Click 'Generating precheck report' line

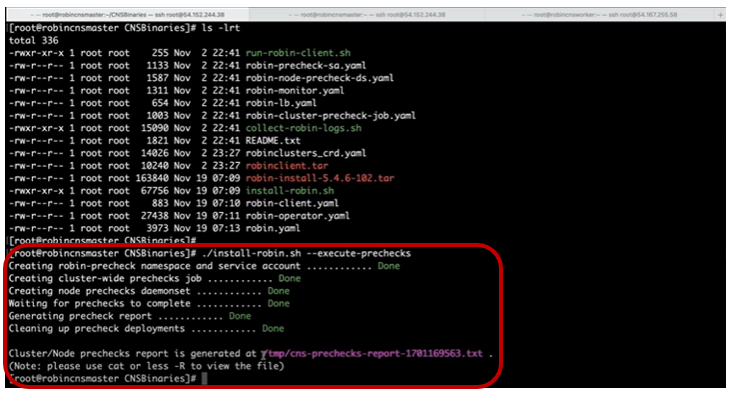[x=130, y=316]
